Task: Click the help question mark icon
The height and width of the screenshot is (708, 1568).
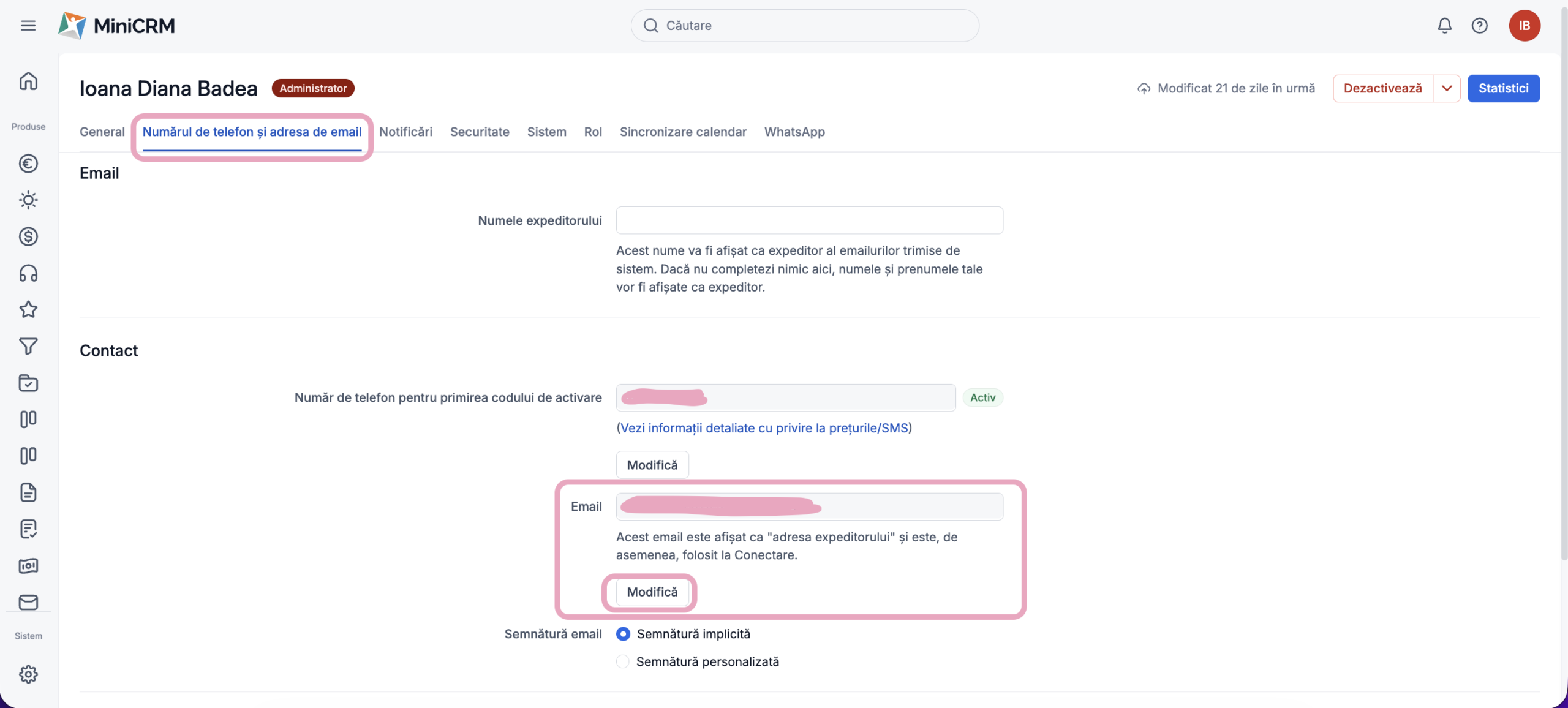Action: (1479, 26)
